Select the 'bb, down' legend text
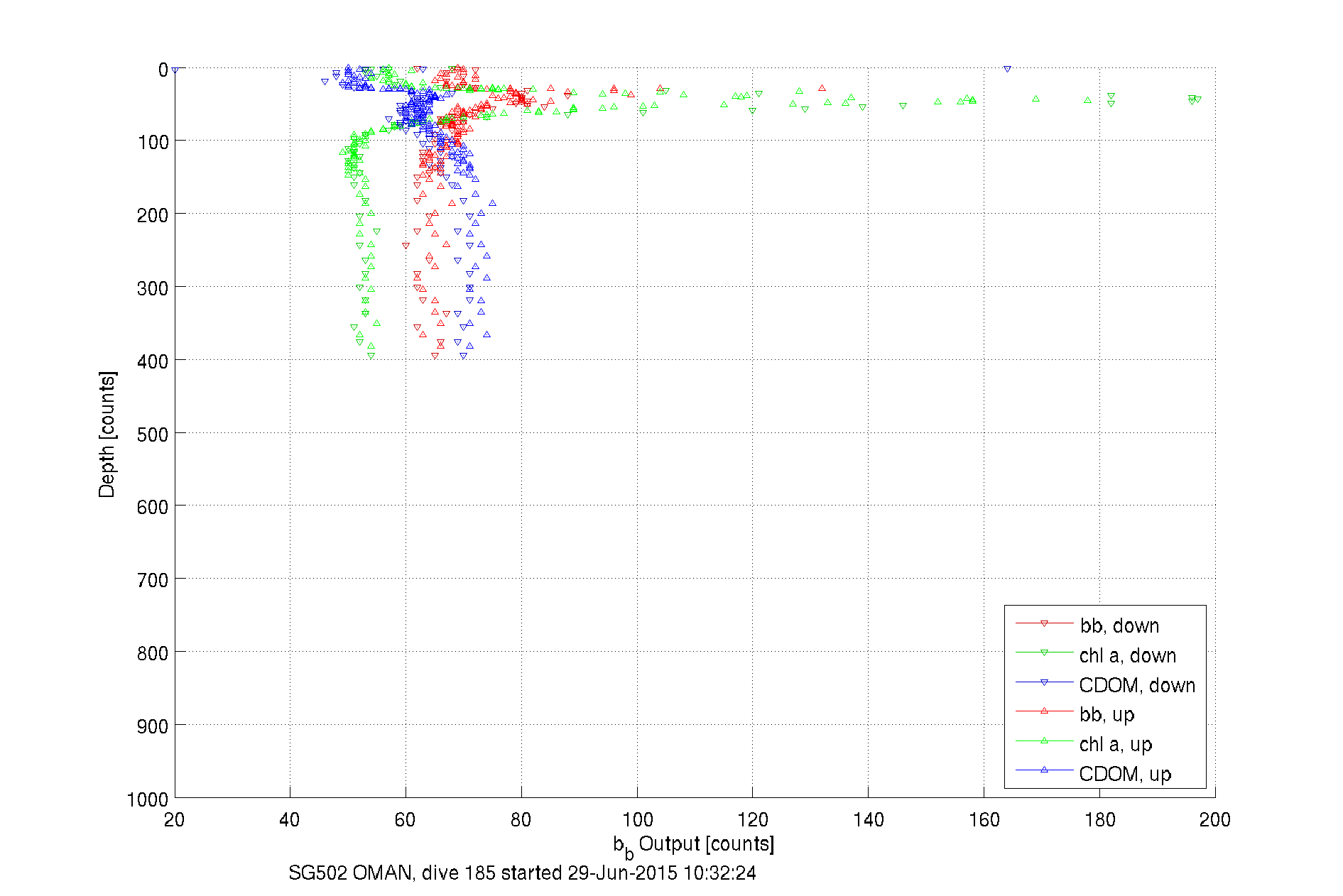This screenshot has height=896, width=1343. click(1119, 625)
